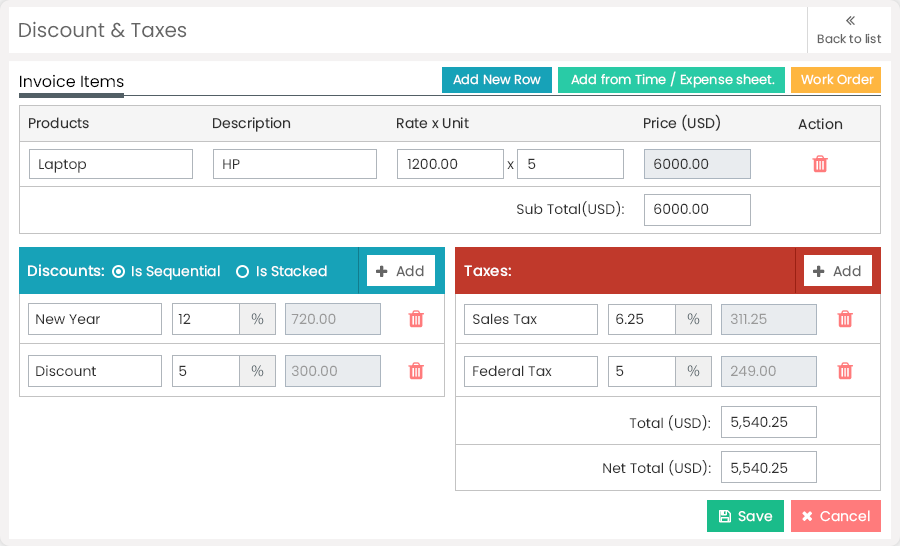Open the percent unit for New Year discount
900x546 pixels.
pos(257,319)
